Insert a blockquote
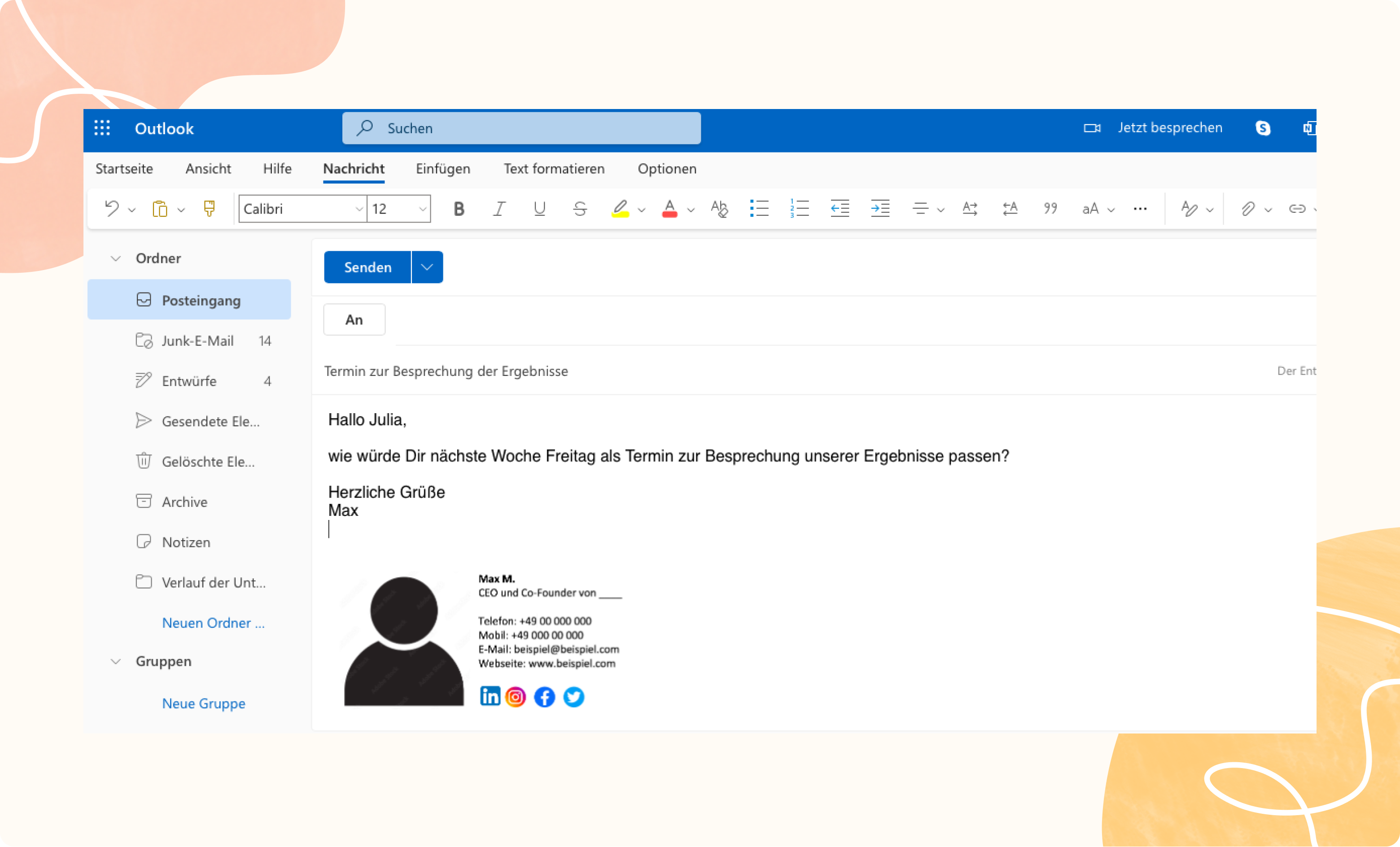Screen dimensions: 1400x847 coord(1050,209)
